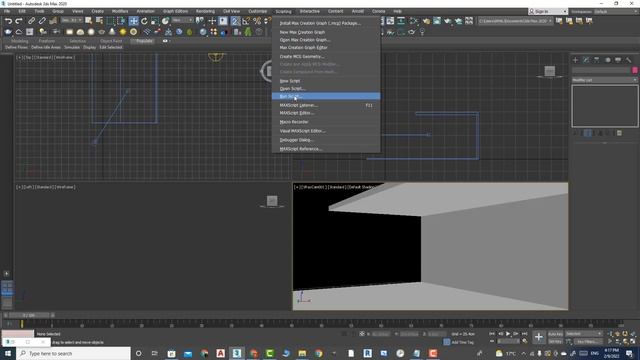
Task: Click the Rectangular Selection Region icon
Action: [111, 21]
